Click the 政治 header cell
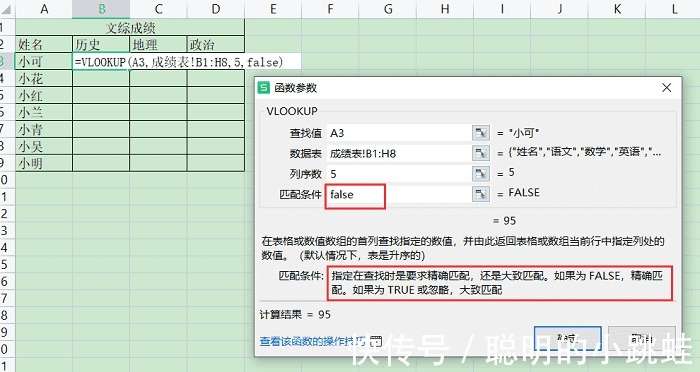 (216, 44)
